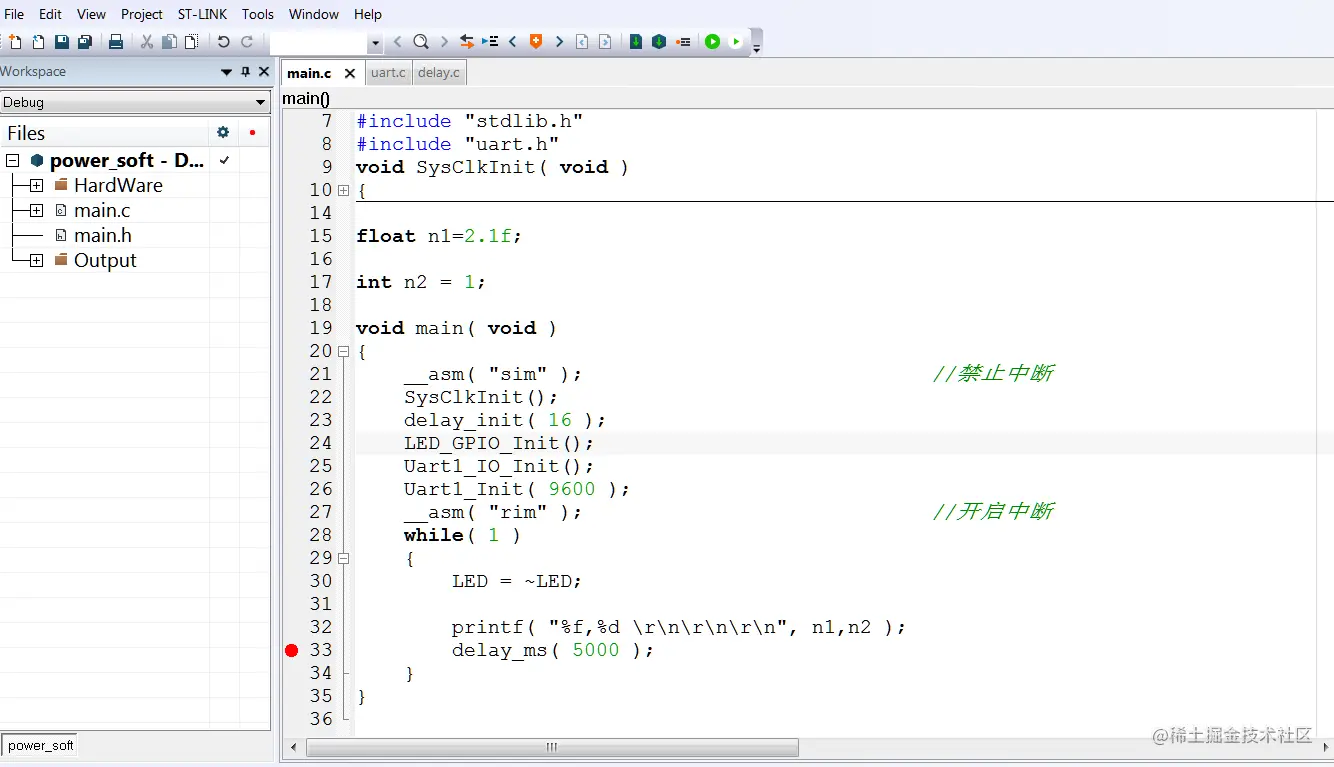Image resolution: width=1334 pixels, height=767 pixels.
Task: Expand the Output folder
Action: [36, 260]
